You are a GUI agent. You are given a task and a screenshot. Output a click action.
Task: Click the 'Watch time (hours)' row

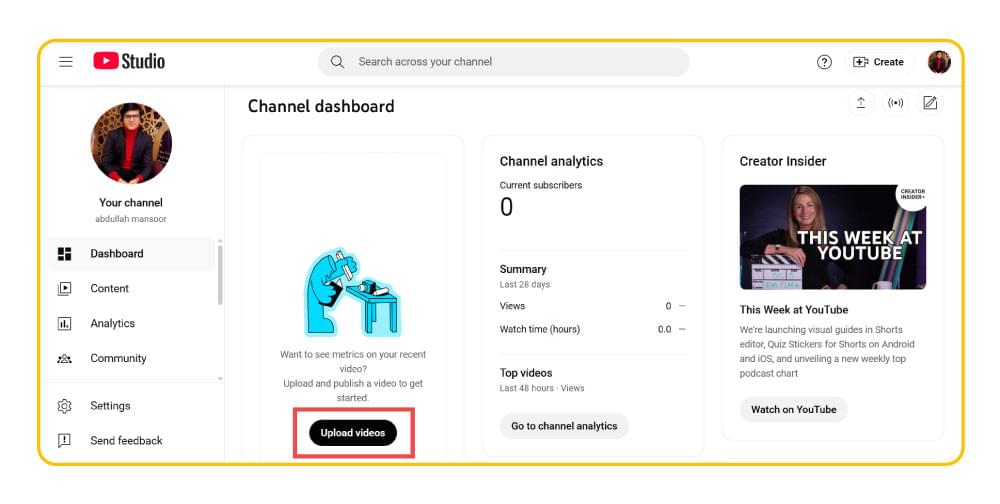point(593,329)
